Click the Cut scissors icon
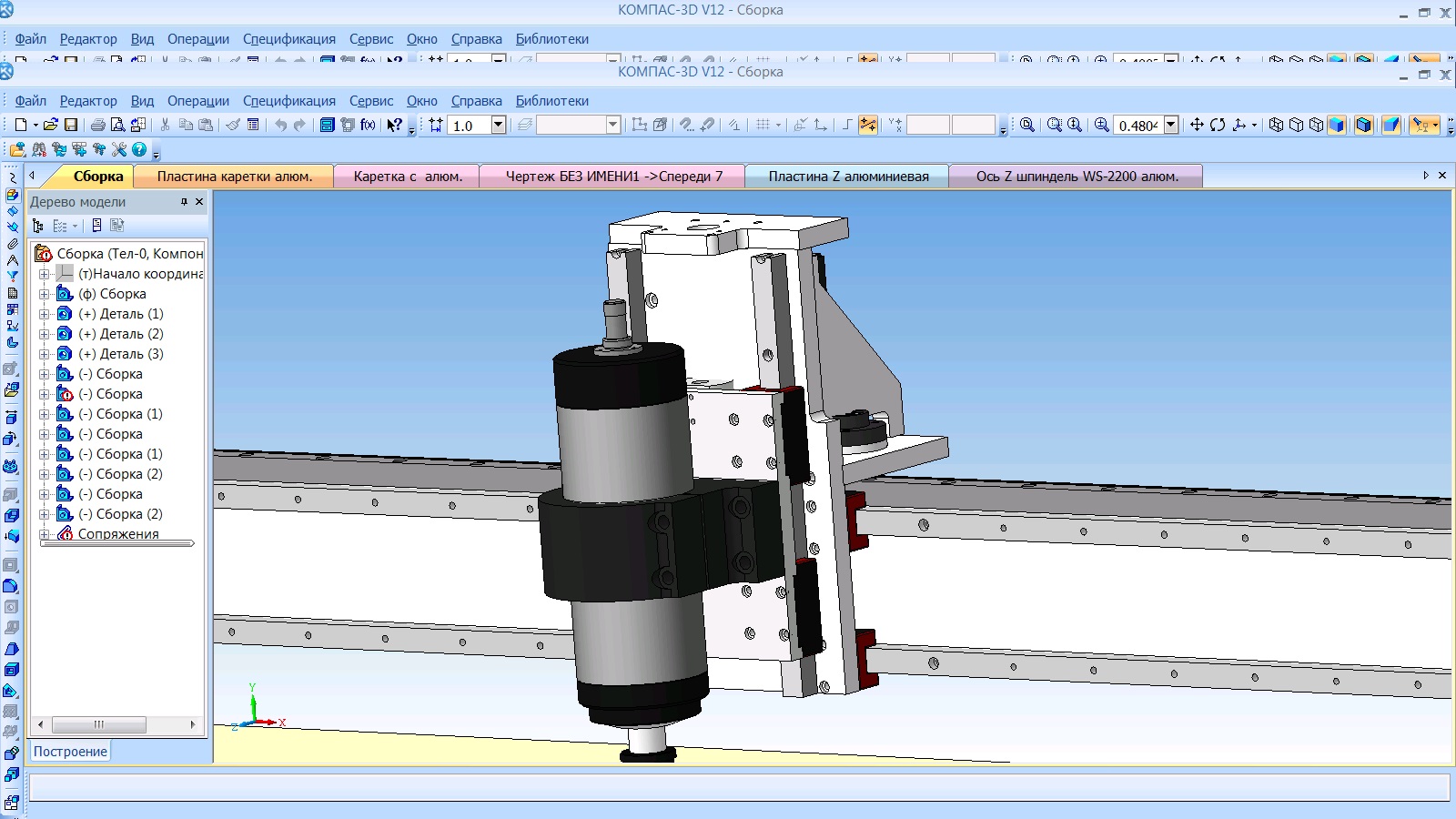Image resolution: width=1456 pixels, height=819 pixels. (x=165, y=125)
